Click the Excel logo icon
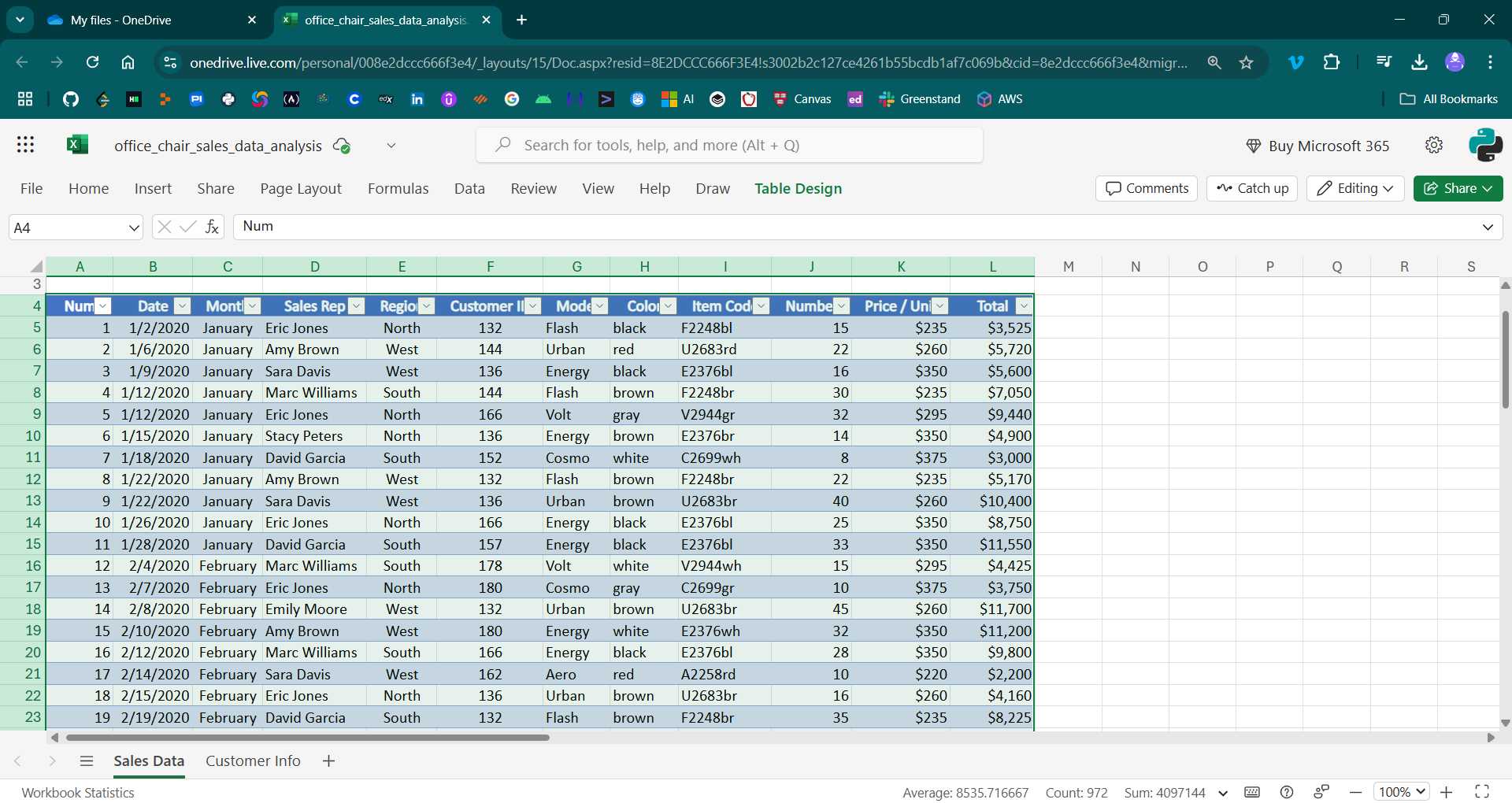Viewport: 1512px width, 803px height. coord(77,145)
